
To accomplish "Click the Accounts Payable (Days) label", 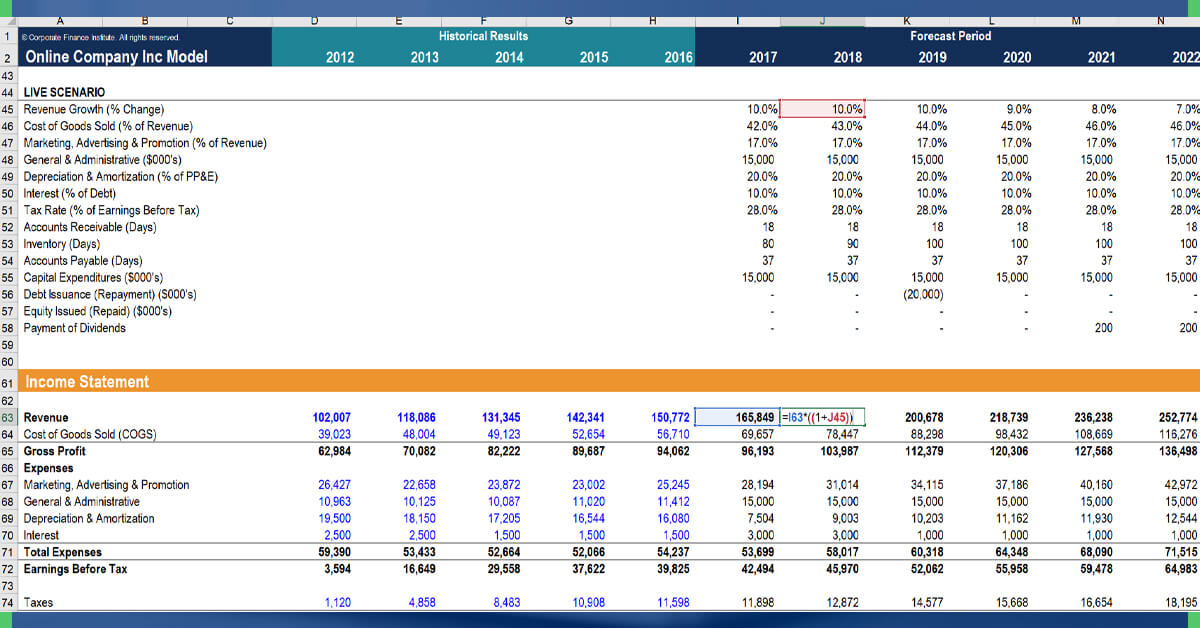I will click(x=81, y=261).
